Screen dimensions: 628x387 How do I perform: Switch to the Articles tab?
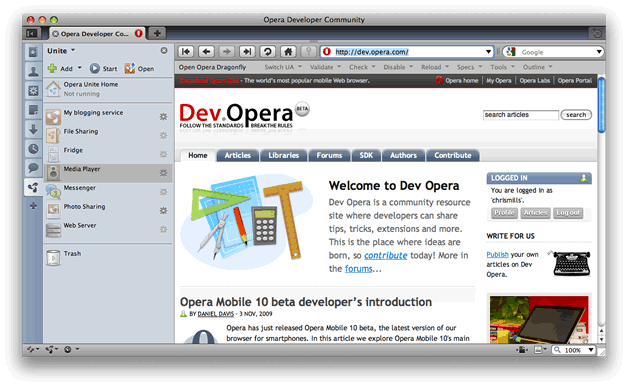click(x=238, y=155)
